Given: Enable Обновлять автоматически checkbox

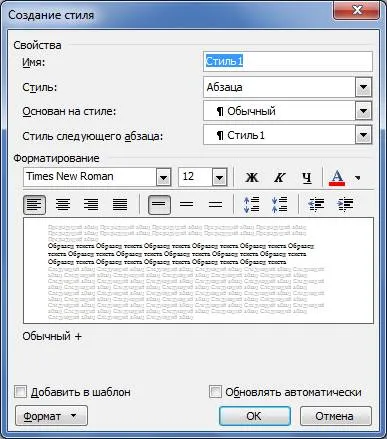Looking at the screenshot, I should tap(215, 392).
